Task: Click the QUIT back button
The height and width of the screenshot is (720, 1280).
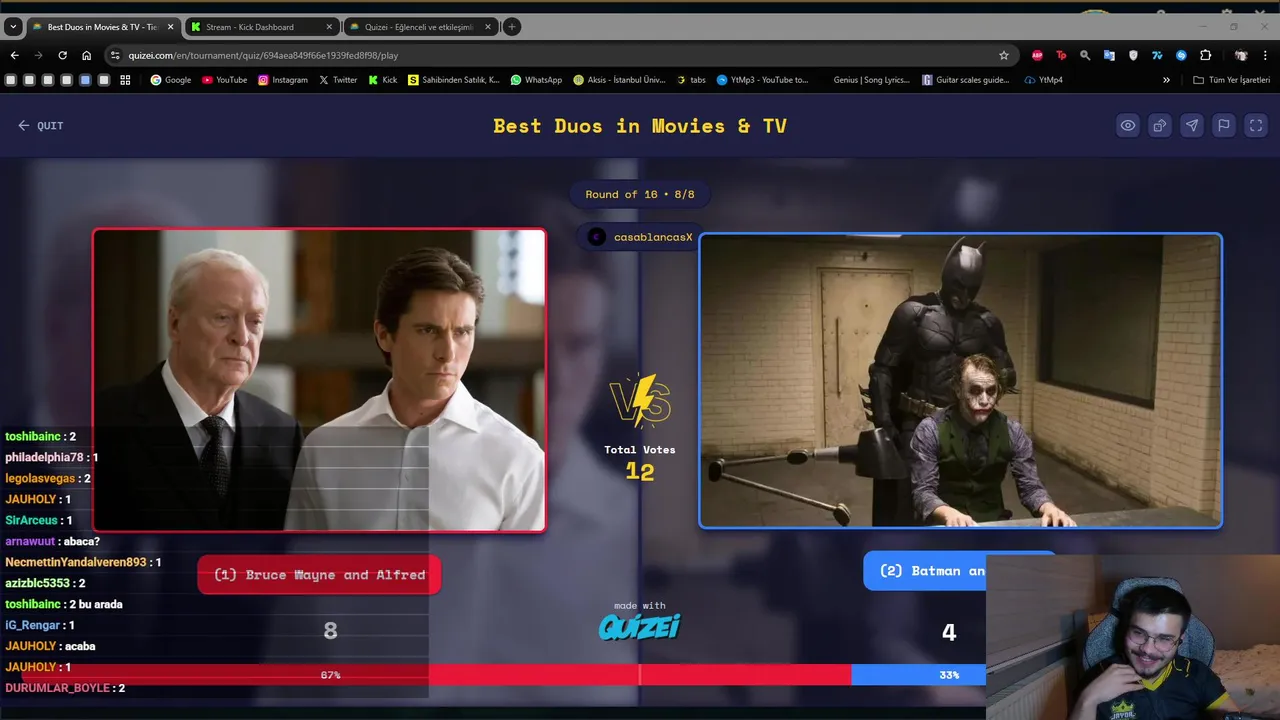Action: coord(41,126)
